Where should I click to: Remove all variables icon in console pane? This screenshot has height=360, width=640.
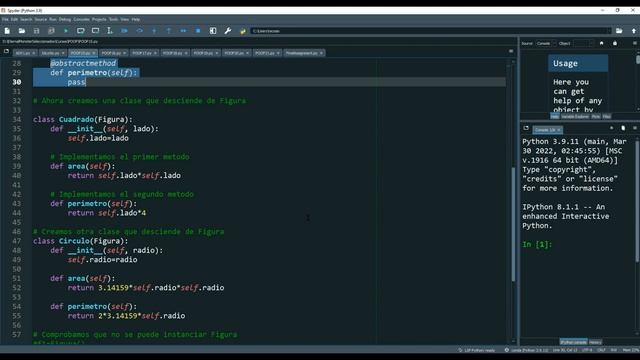623,128
